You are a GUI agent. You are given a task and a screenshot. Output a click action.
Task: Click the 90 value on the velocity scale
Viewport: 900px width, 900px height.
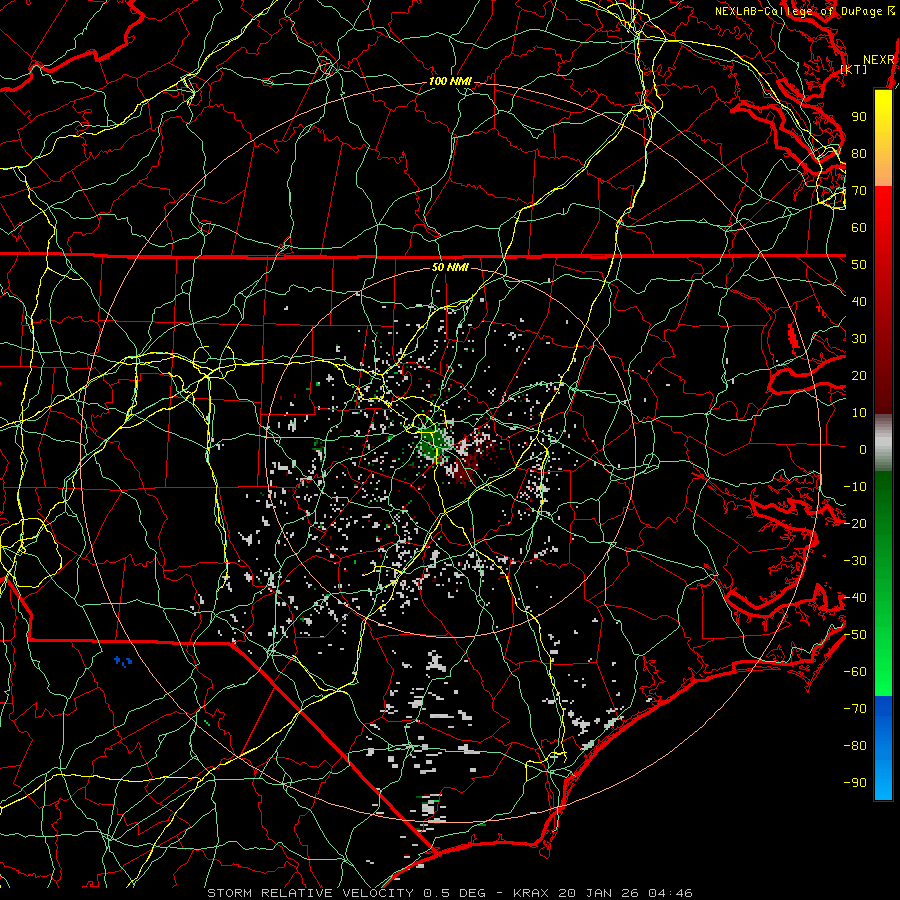[x=859, y=117]
